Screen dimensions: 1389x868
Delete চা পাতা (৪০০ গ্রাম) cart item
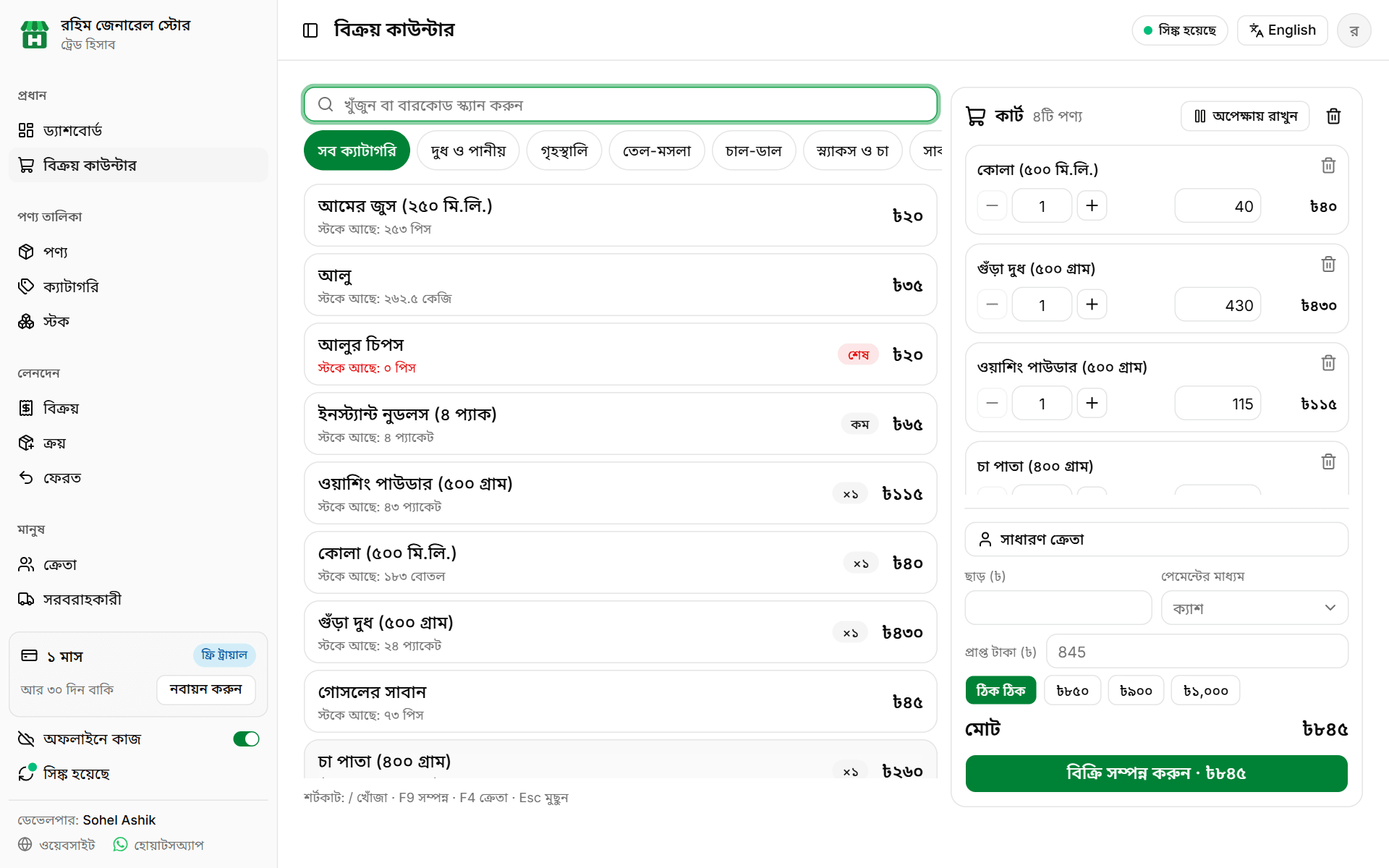point(1328,462)
